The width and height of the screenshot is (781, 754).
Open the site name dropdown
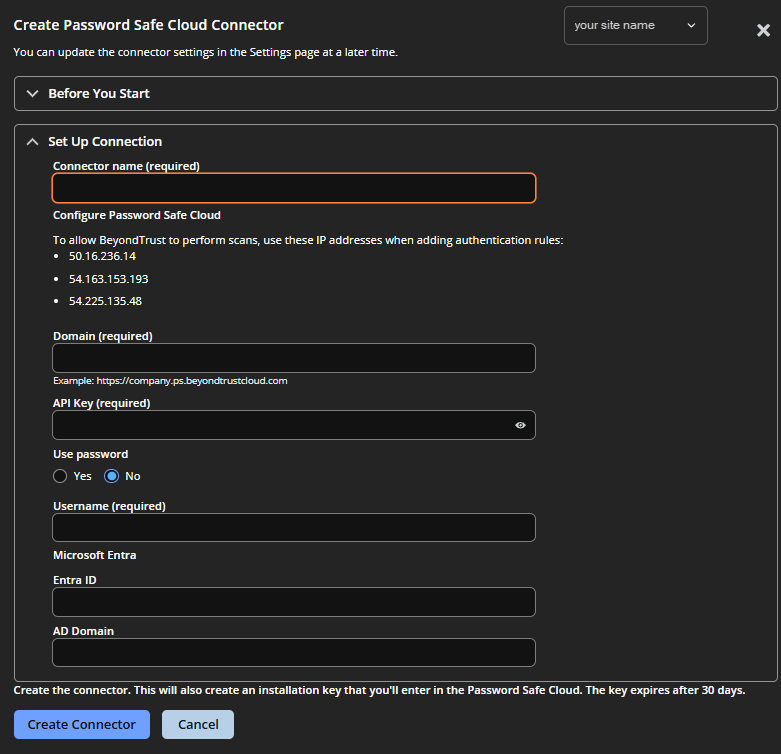(636, 25)
